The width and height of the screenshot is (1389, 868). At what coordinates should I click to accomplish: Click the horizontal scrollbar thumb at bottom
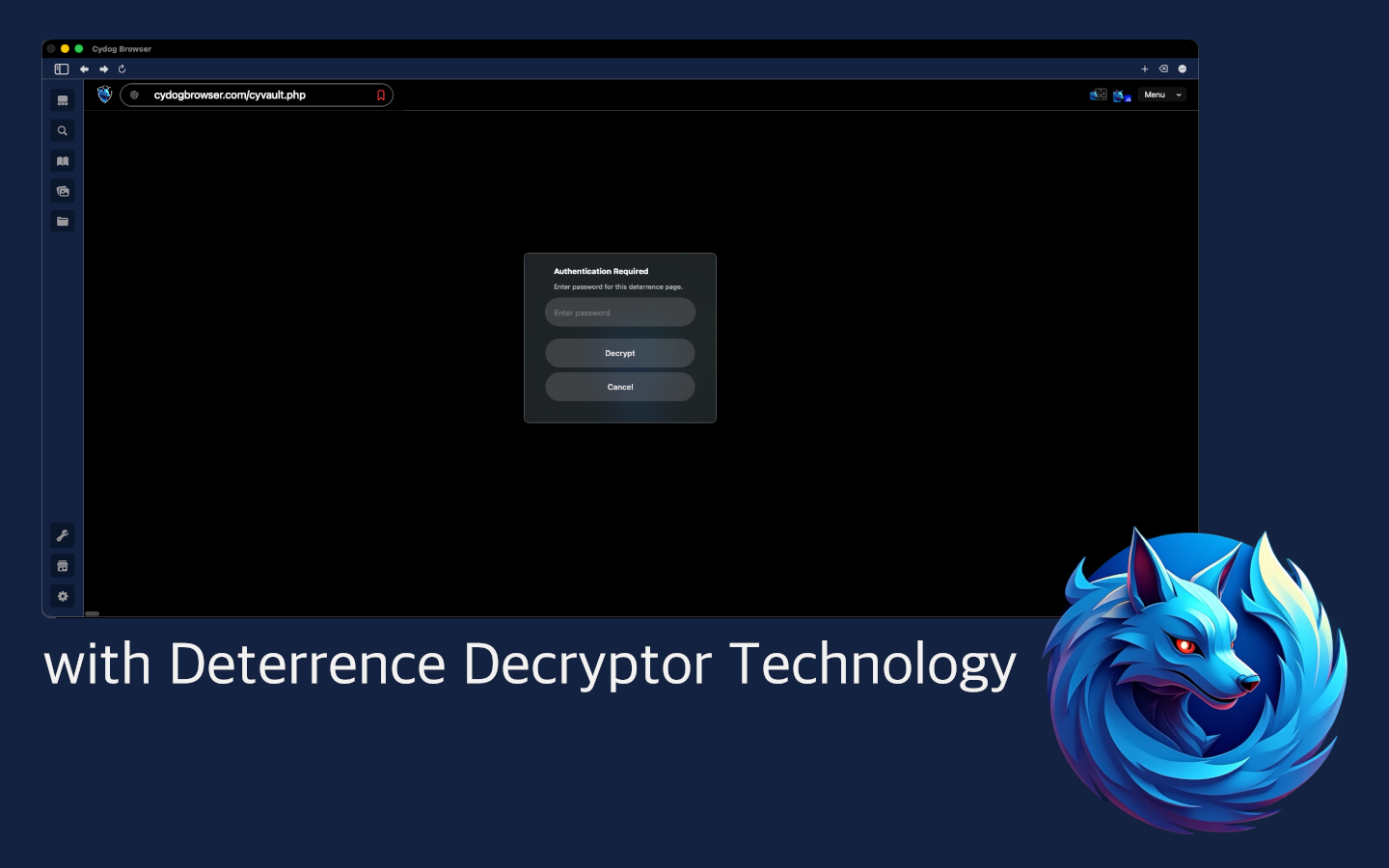click(x=93, y=613)
